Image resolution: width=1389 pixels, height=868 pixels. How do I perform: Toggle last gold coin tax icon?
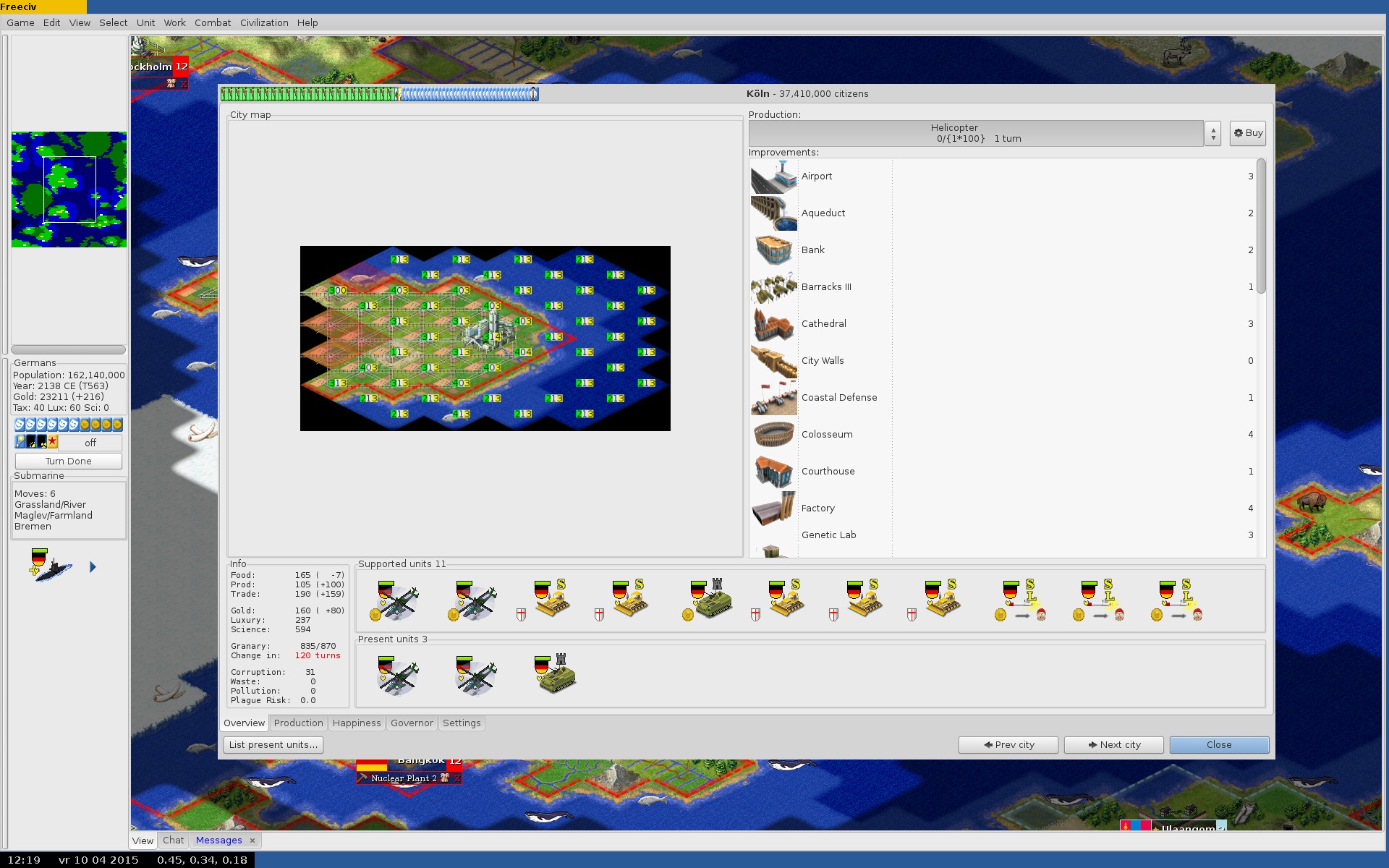point(117,425)
